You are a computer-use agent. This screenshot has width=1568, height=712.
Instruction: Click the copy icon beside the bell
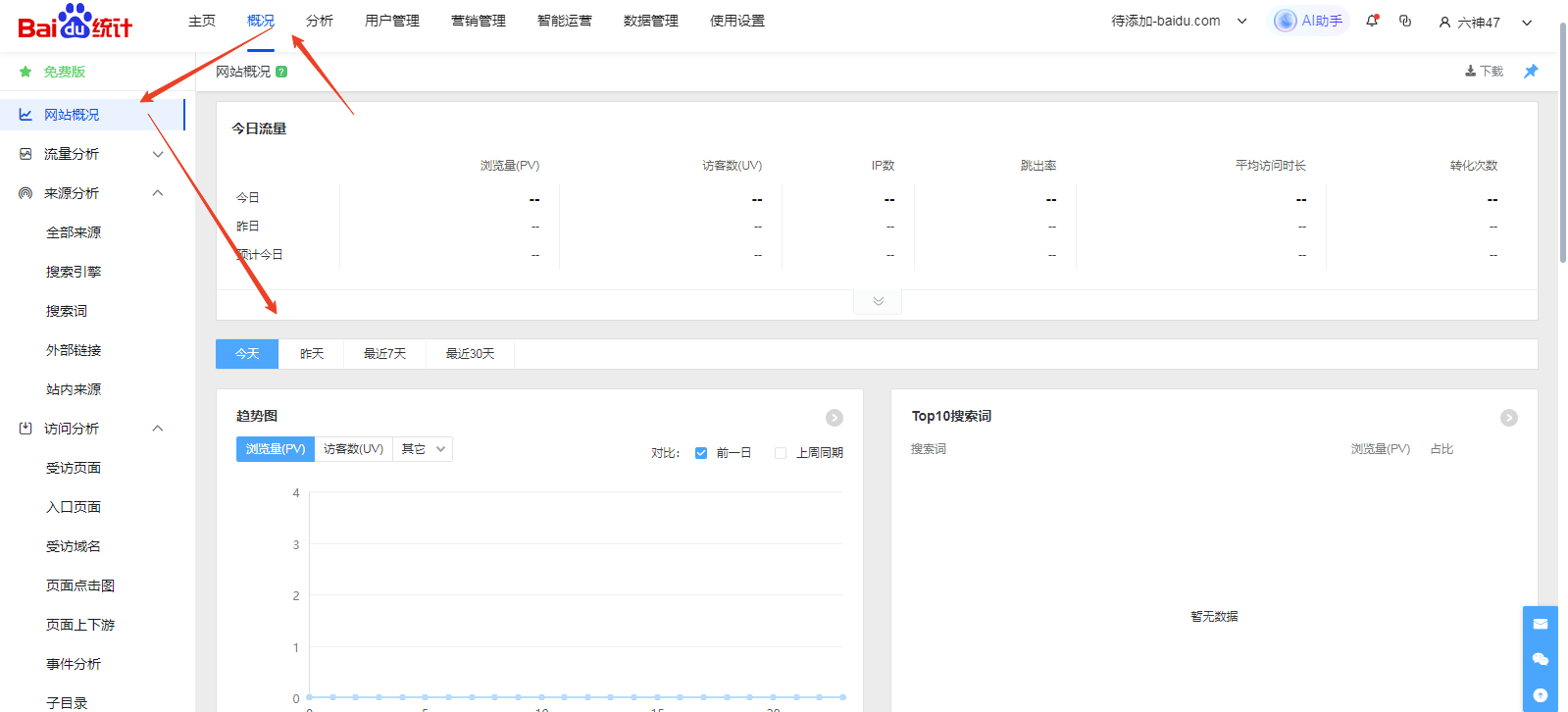tap(1405, 21)
